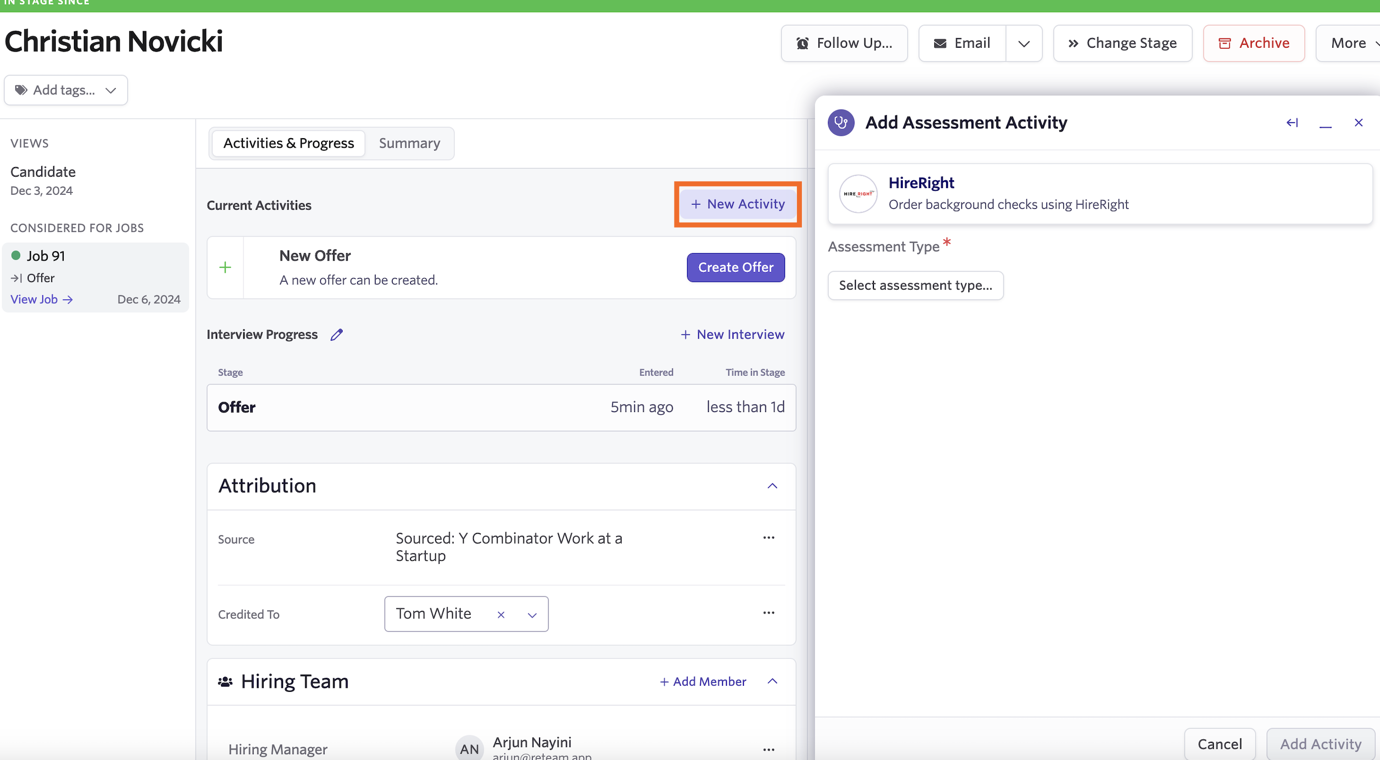
Task: Open the three-dot menu for Hiring Manager row
Action: click(768, 749)
